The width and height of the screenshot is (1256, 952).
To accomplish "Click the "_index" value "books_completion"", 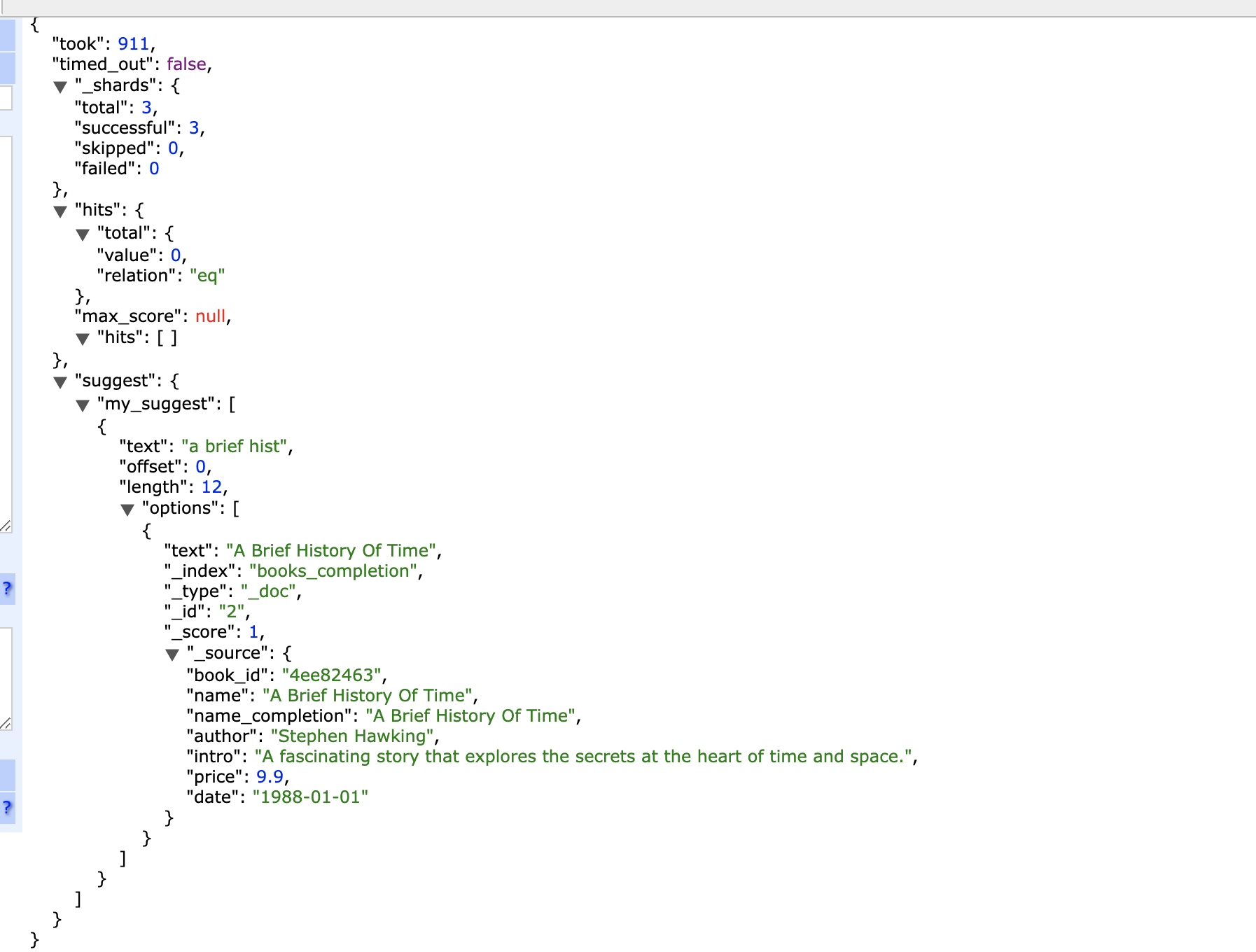I will tap(334, 571).
